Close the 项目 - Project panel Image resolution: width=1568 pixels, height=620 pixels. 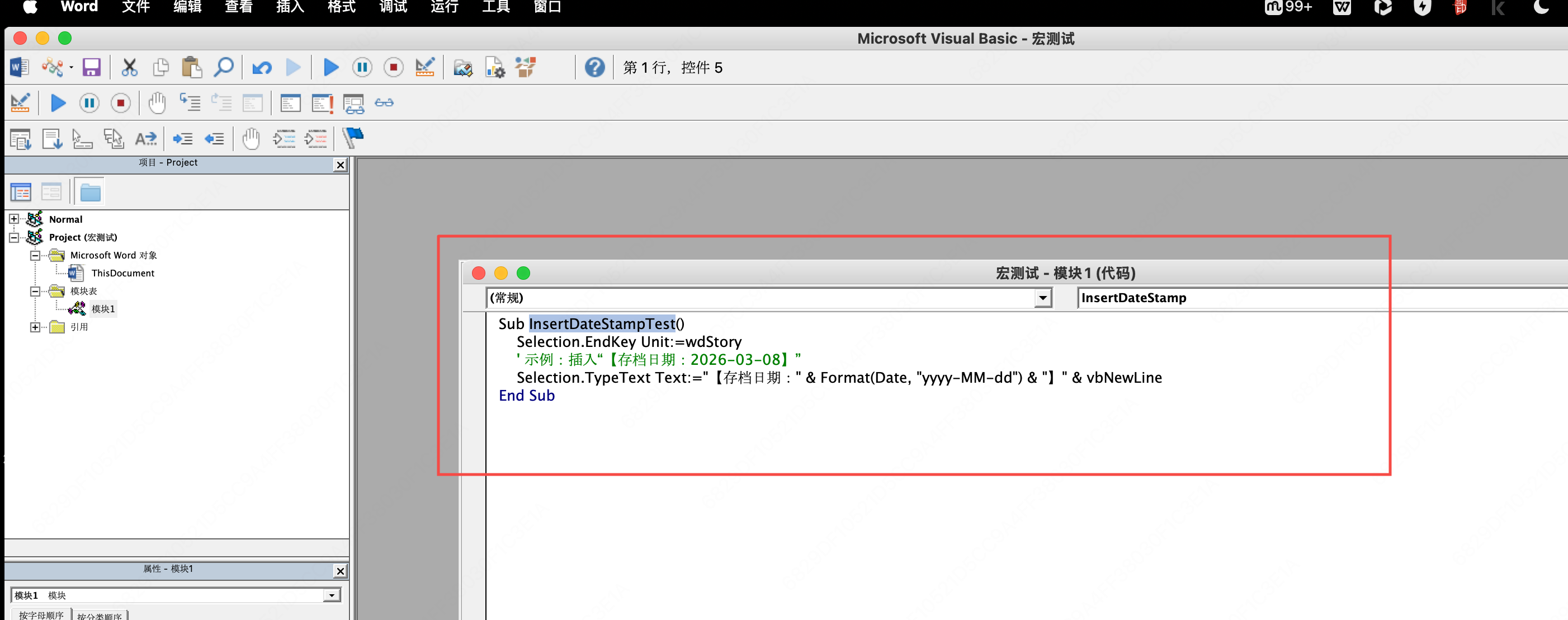(340, 165)
